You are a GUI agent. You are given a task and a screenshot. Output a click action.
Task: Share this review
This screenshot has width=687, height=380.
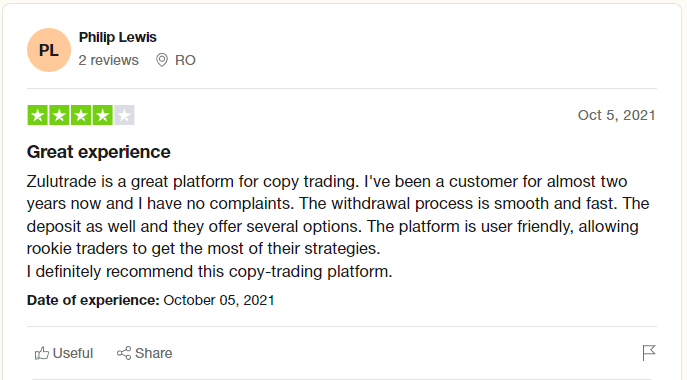pos(145,353)
